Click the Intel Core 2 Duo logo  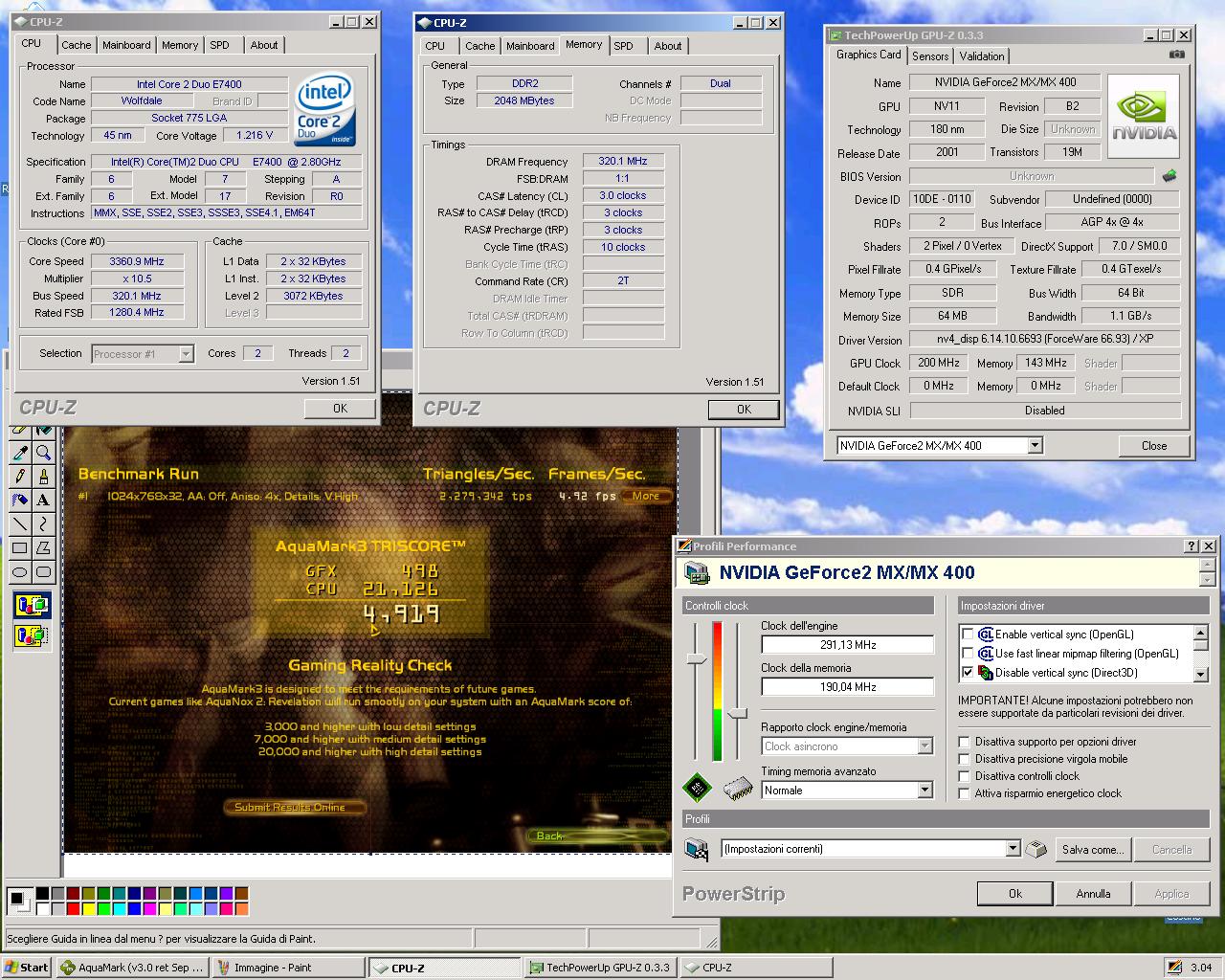tap(324, 110)
